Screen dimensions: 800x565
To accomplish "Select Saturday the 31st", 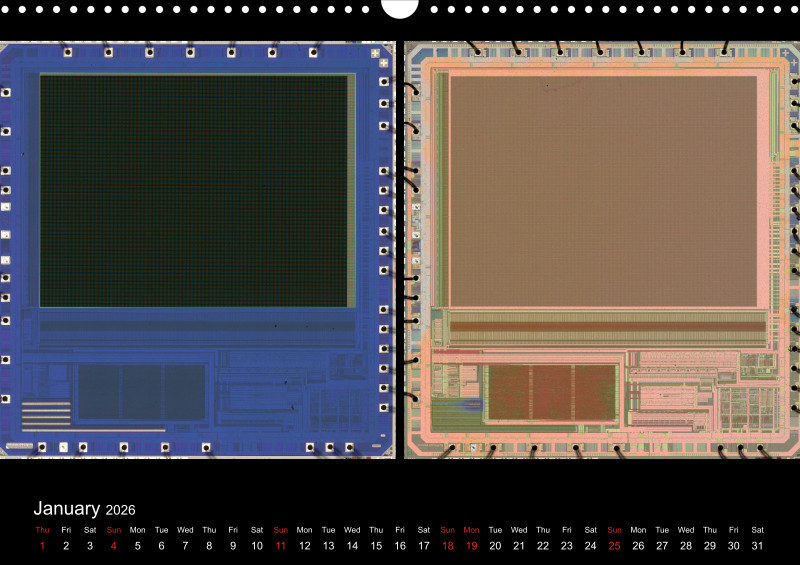I will [x=757, y=546].
